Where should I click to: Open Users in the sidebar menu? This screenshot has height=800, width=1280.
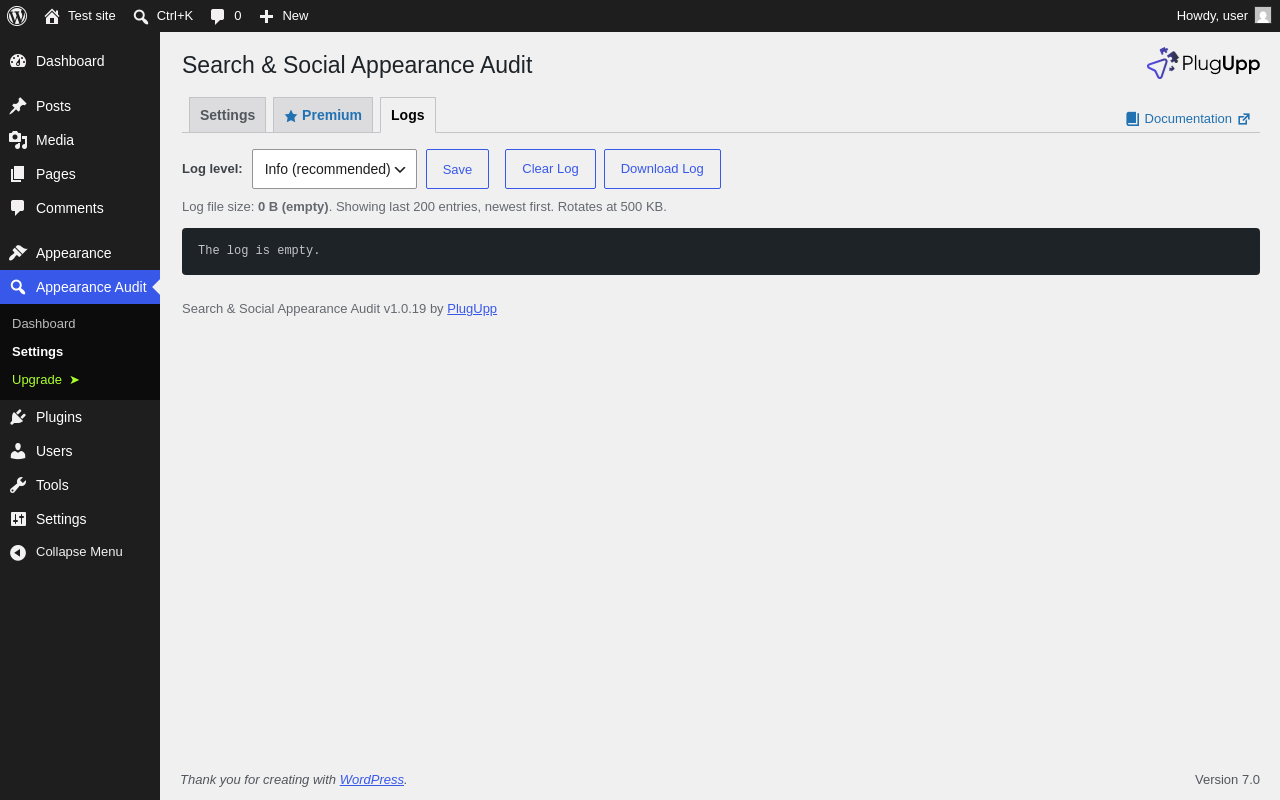point(80,451)
